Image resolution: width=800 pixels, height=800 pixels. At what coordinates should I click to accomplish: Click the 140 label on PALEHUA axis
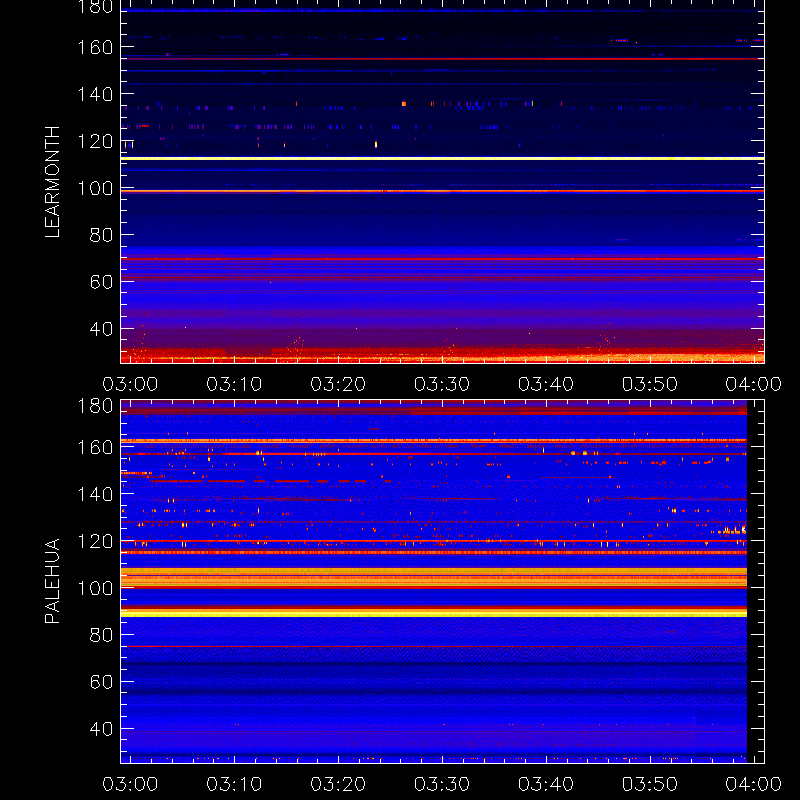(x=95, y=494)
